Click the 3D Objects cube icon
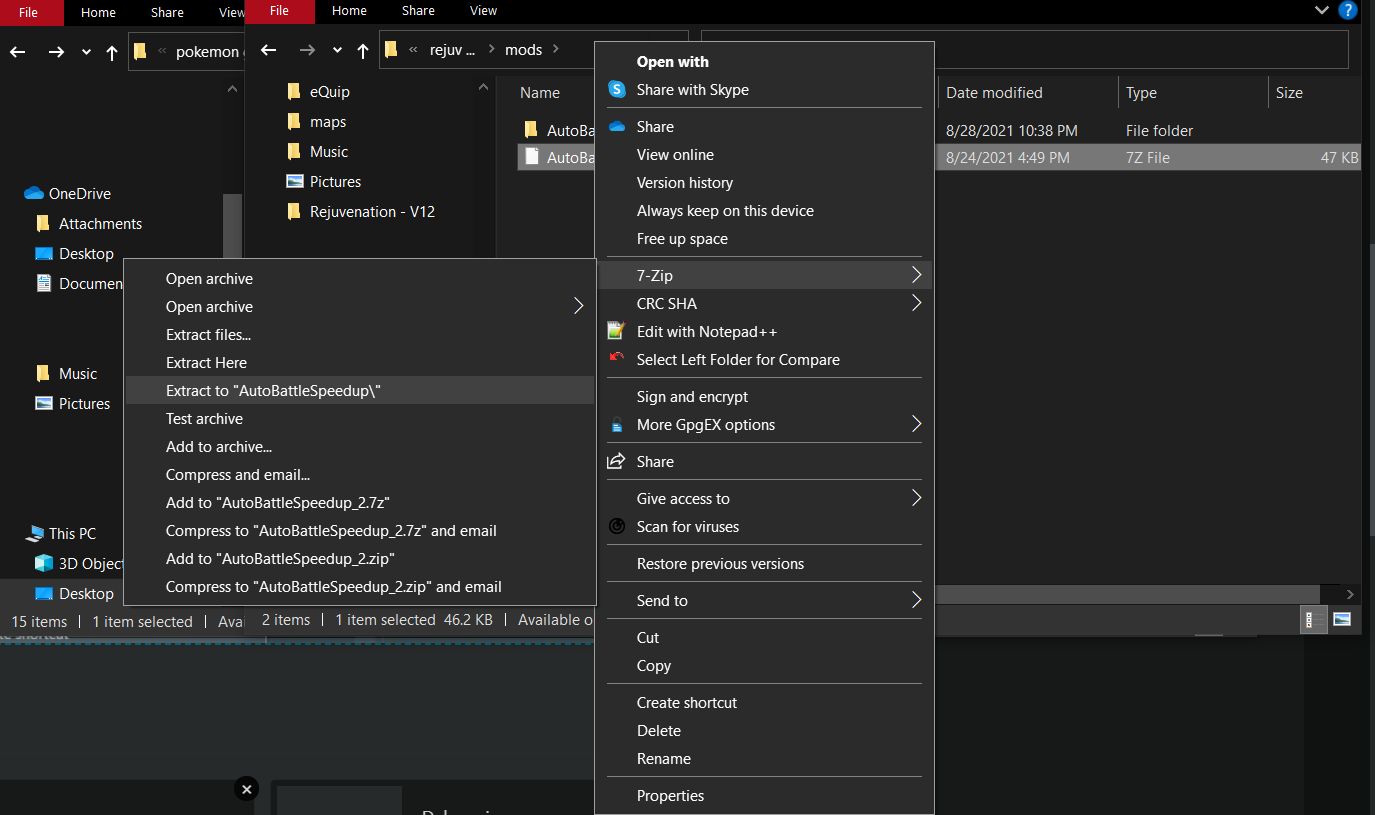This screenshot has height=815, width=1375. point(44,563)
